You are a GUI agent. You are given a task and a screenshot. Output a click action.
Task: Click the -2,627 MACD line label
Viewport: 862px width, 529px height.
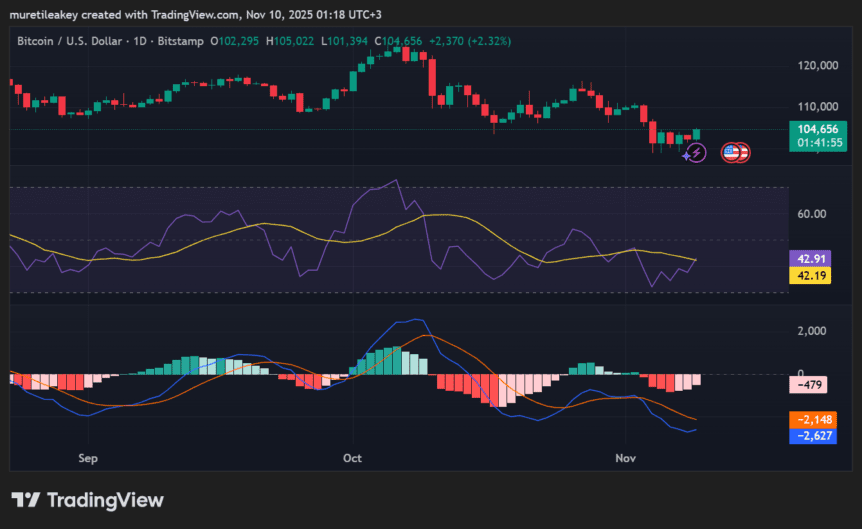[x=813, y=436]
